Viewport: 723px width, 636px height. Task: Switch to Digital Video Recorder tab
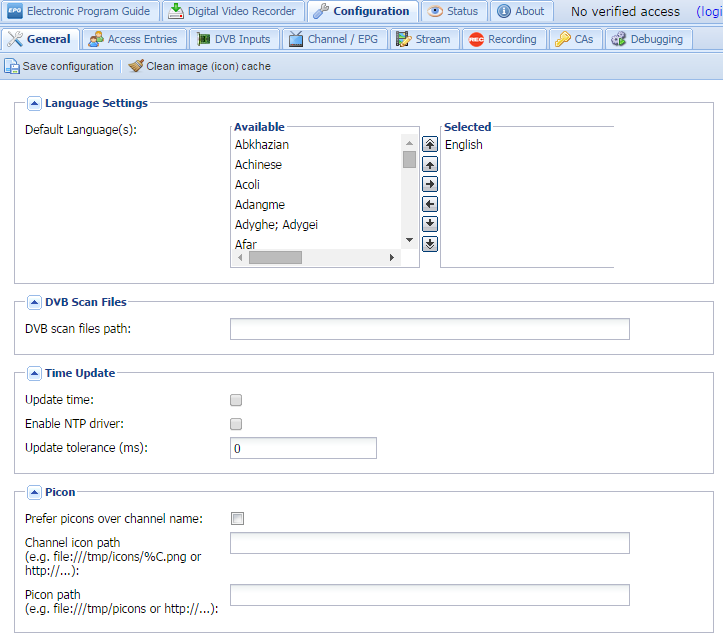[x=233, y=11]
